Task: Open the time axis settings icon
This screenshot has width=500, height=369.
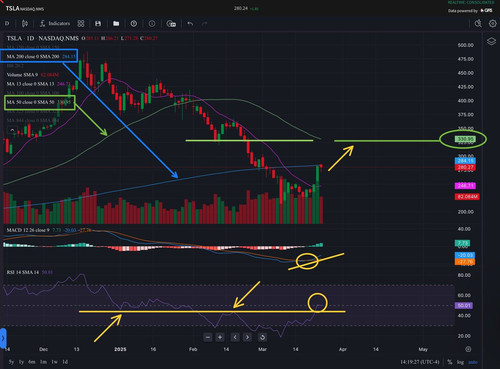Action: pos(468,349)
